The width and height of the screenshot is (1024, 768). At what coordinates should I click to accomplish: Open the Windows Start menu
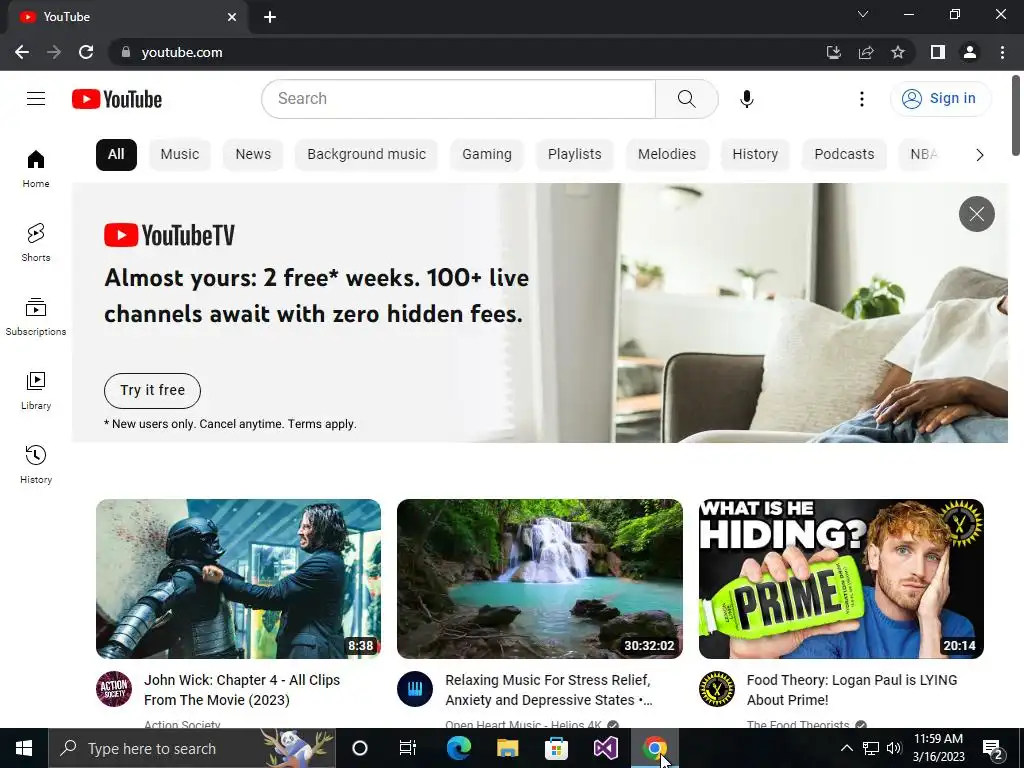click(24, 748)
